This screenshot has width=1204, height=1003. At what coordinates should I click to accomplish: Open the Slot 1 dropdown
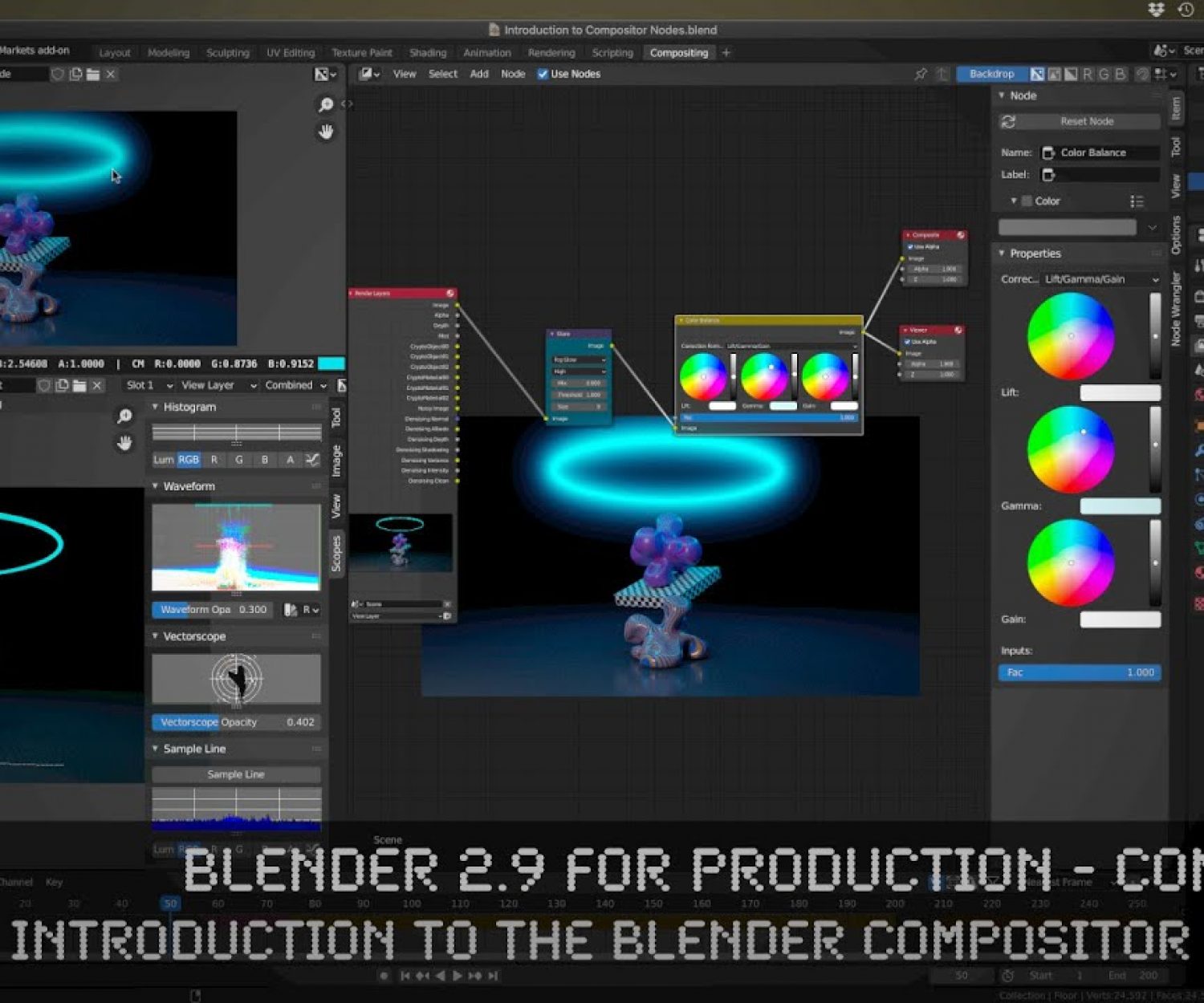coord(148,385)
